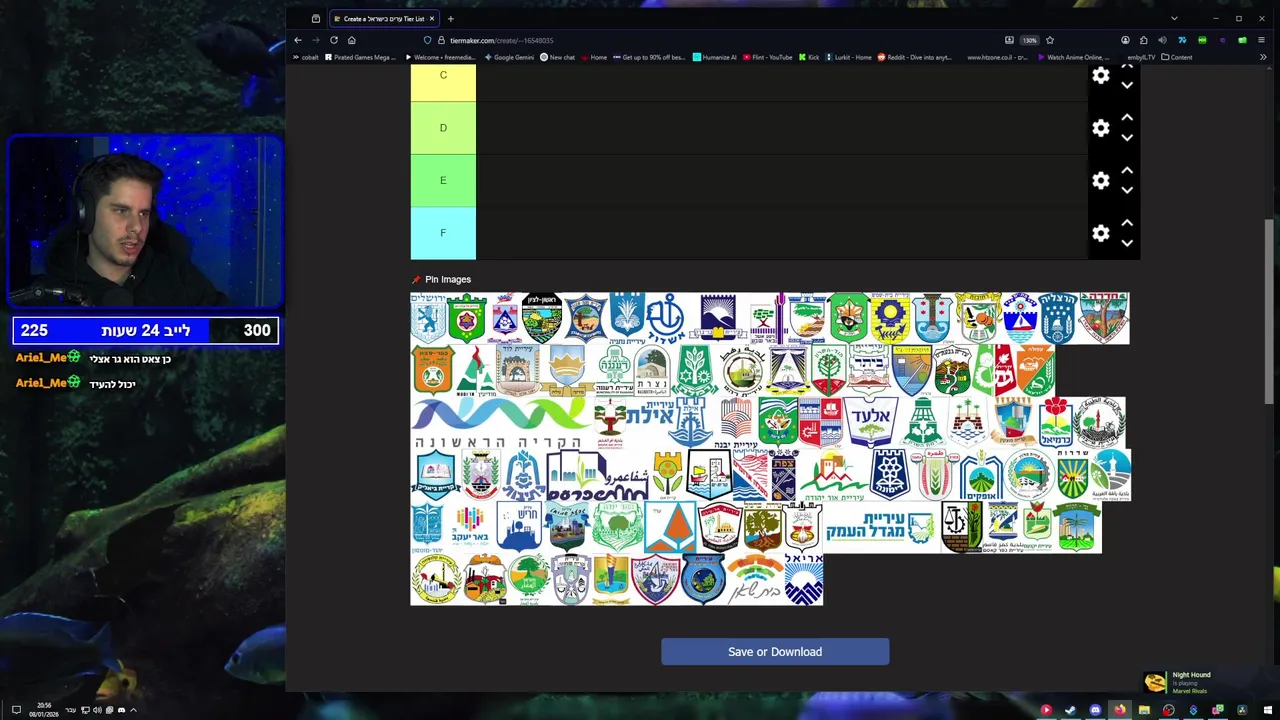
Task: Open the browser hamburger menu
Action: (x=1262, y=40)
